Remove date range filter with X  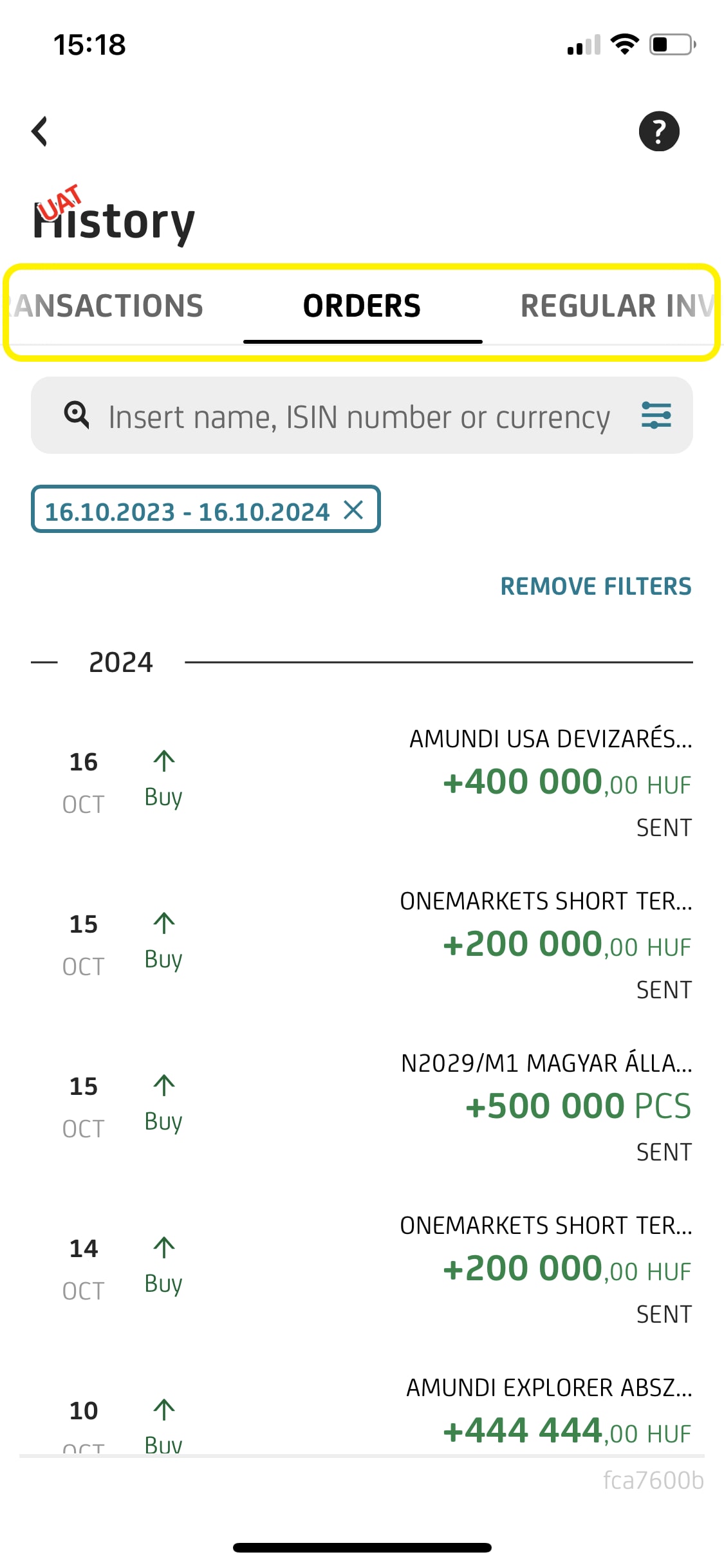point(353,510)
